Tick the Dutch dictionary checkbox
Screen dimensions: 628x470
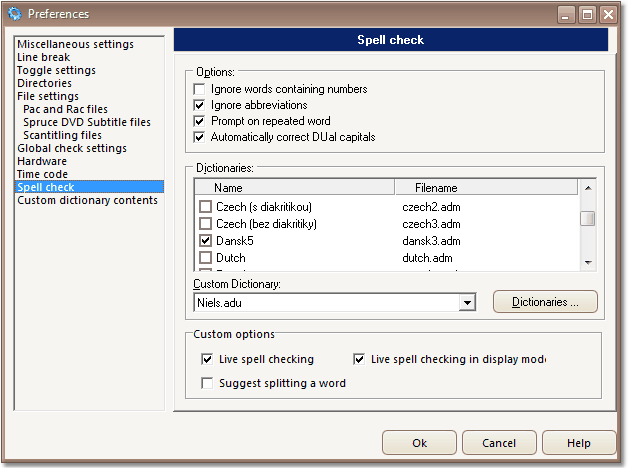[x=205, y=257]
